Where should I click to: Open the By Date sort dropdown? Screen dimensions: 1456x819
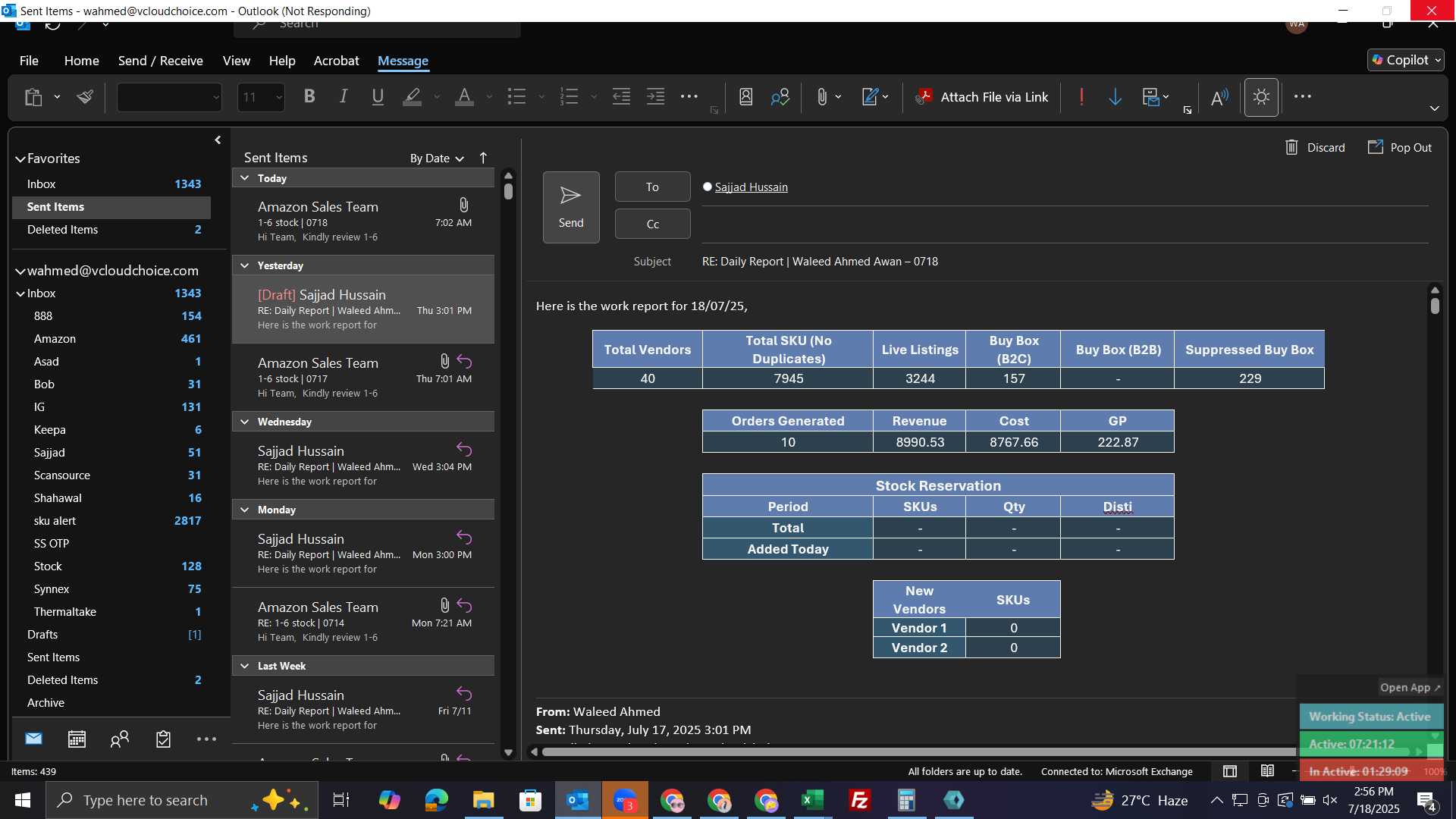[x=437, y=158]
